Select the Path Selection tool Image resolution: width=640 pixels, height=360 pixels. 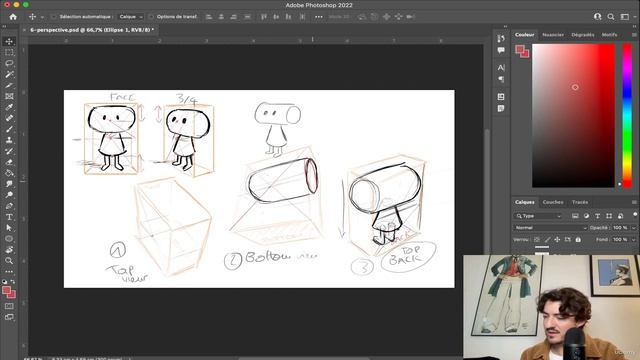[x=9, y=228]
